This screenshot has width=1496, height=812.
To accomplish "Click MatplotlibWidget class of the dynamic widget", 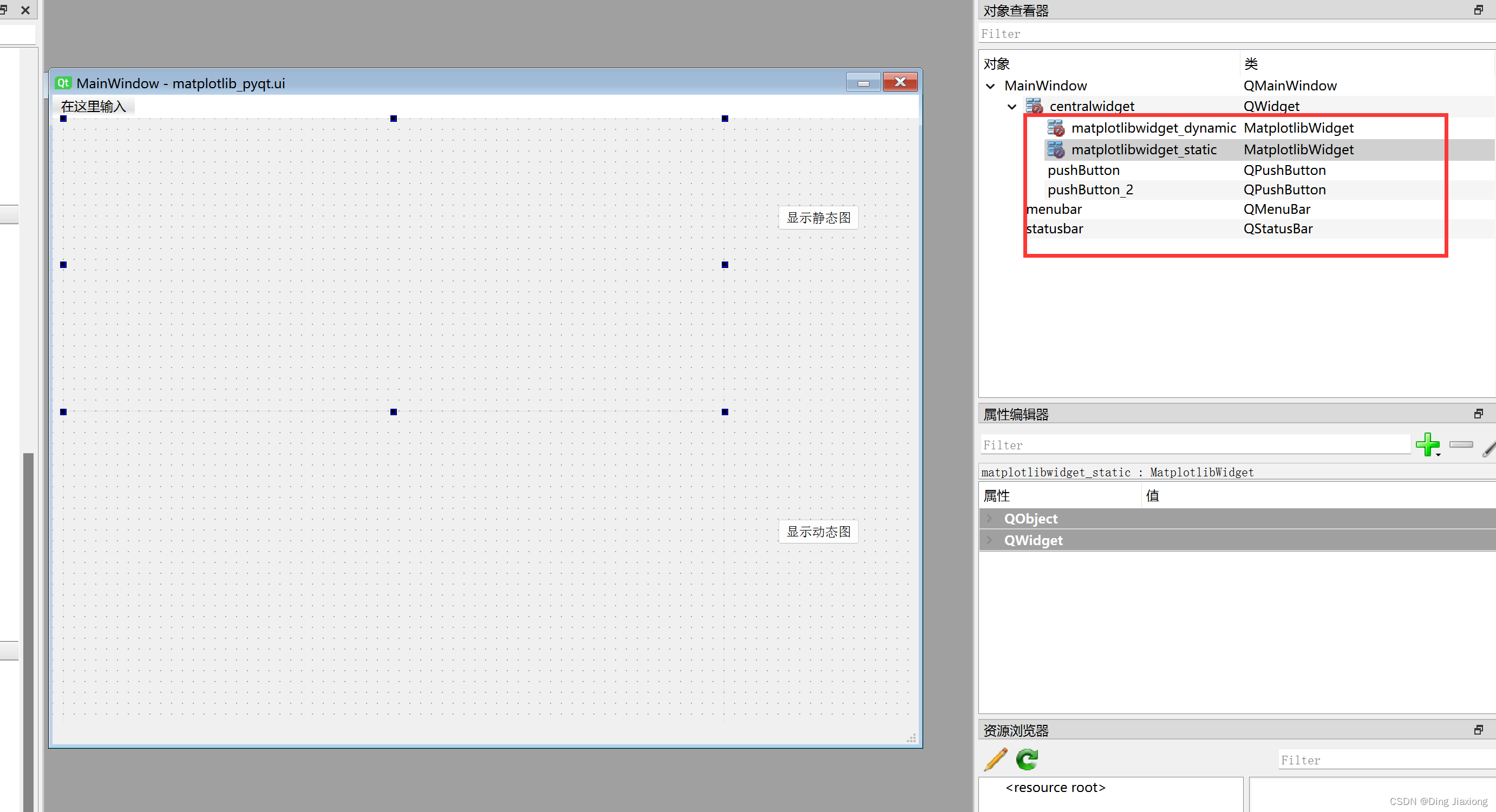I will click(1298, 128).
